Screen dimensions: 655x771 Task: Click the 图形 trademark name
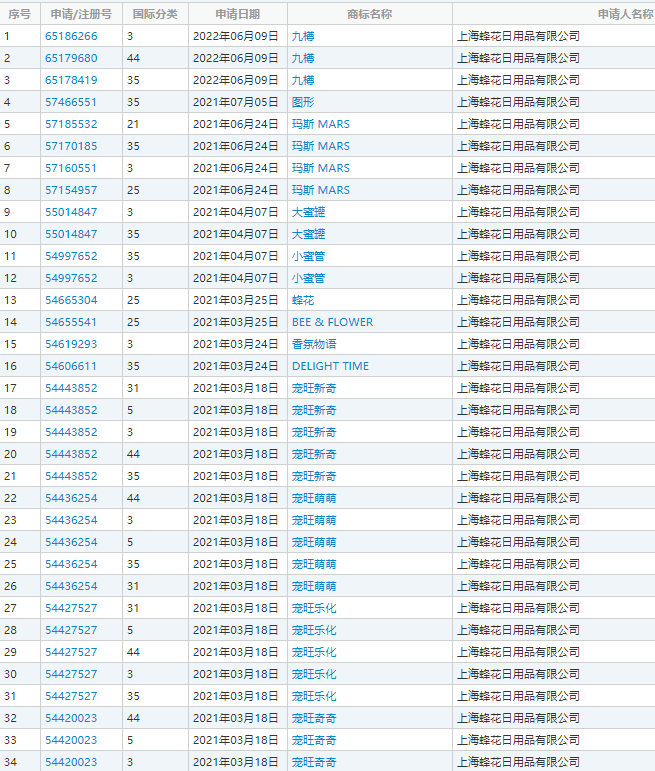point(303,102)
